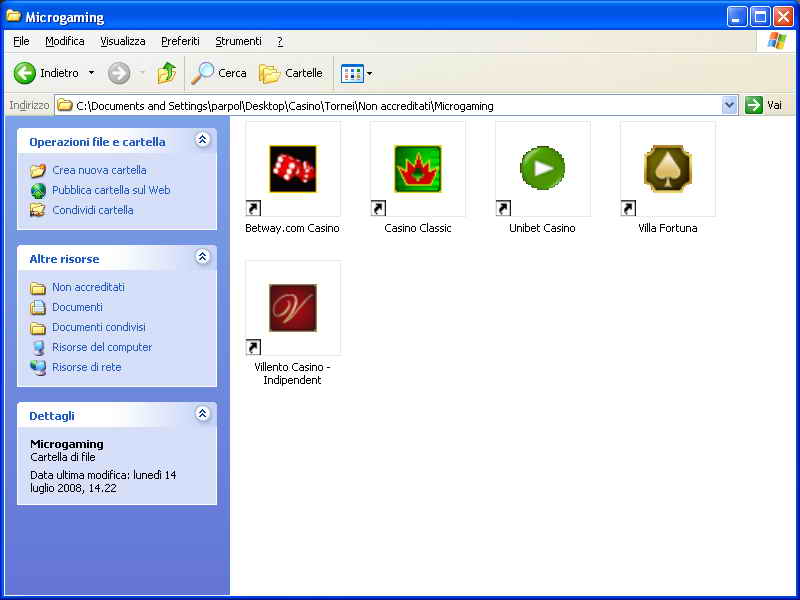The width and height of the screenshot is (800, 600).
Task: Expand the address bar dropdown
Action: pos(729,105)
